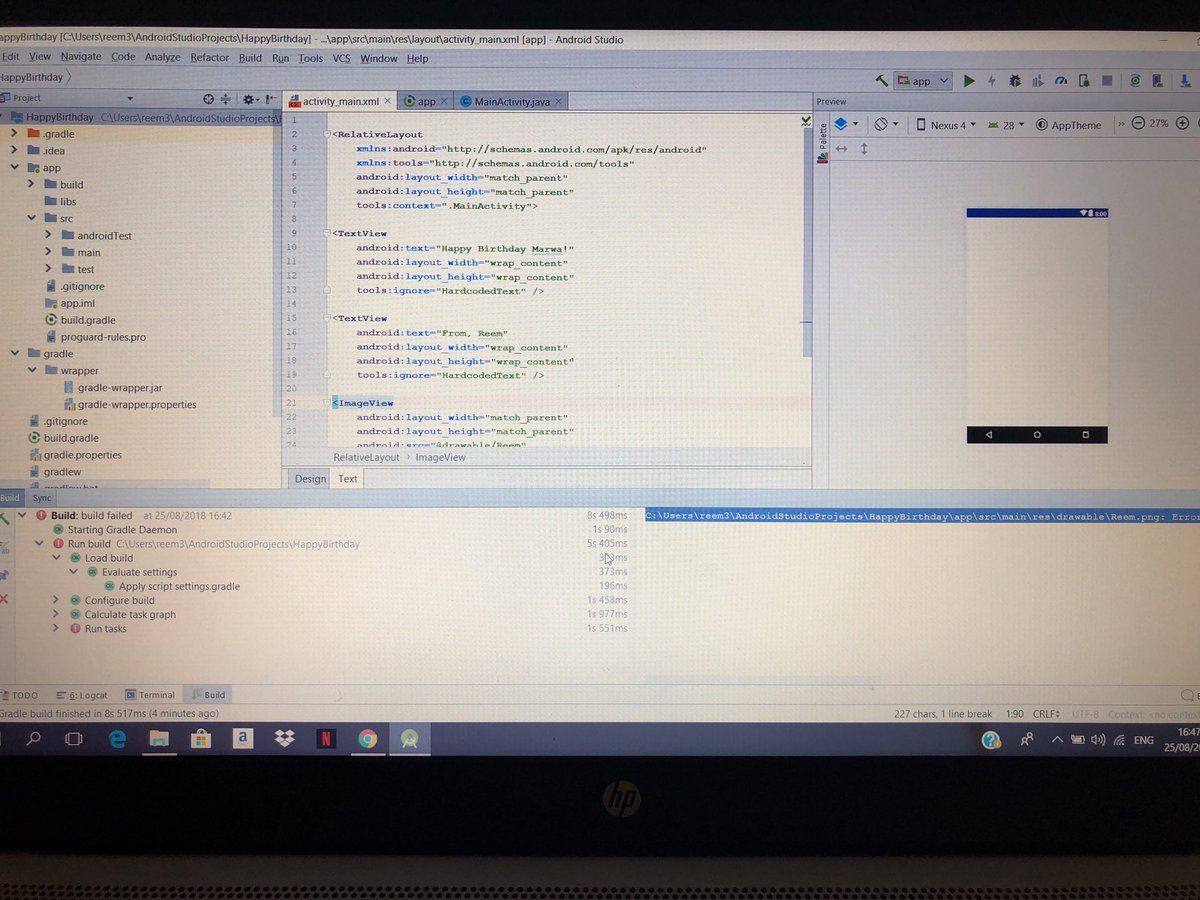
Task: Open API 28 version dropdown
Action: 1007,125
